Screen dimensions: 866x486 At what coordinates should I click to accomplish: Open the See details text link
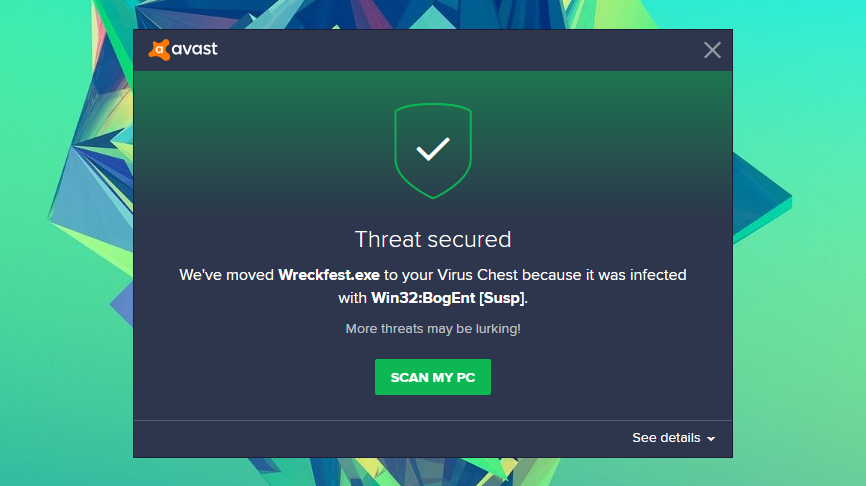point(666,438)
